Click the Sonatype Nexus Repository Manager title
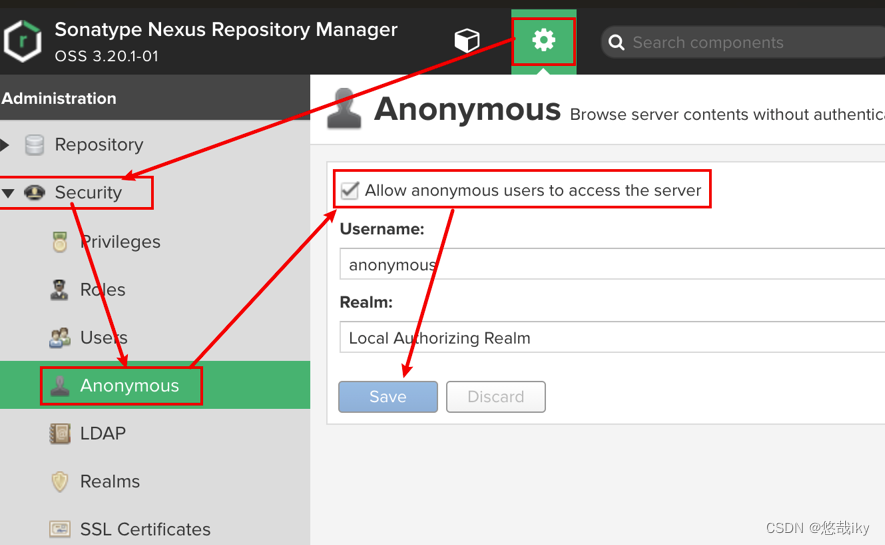 coord(226,29)
